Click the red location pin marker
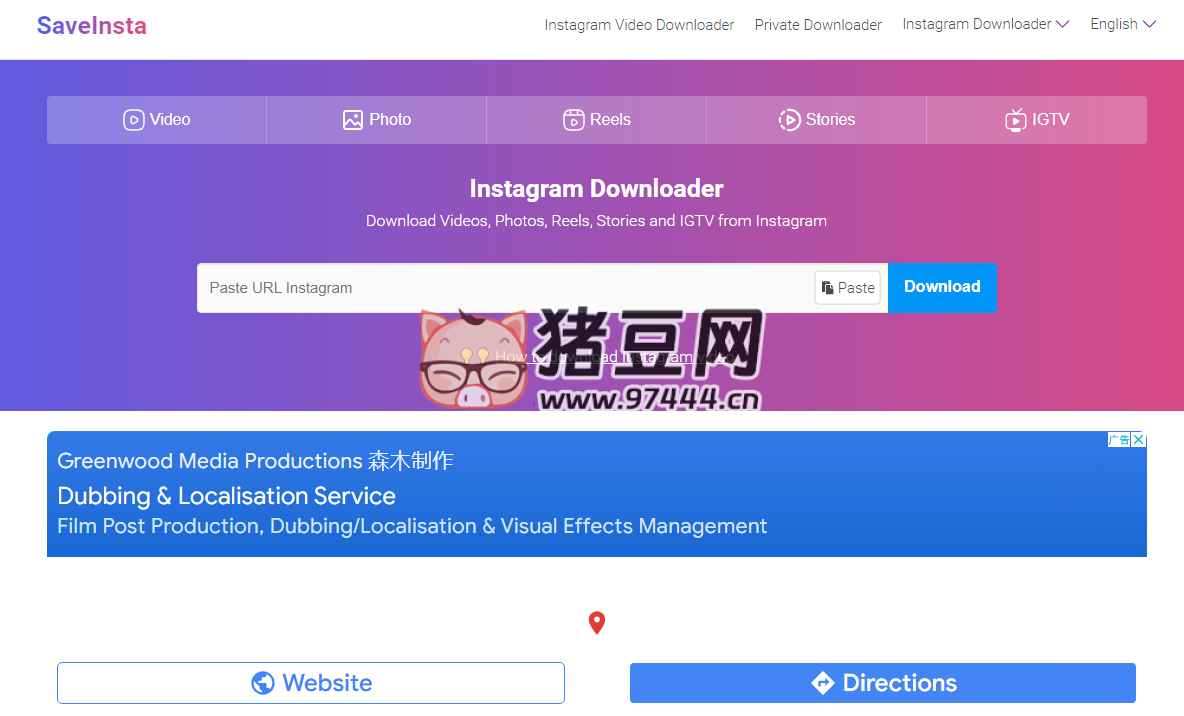Viewport: 1184px width, 716px height. coord(596,622)
